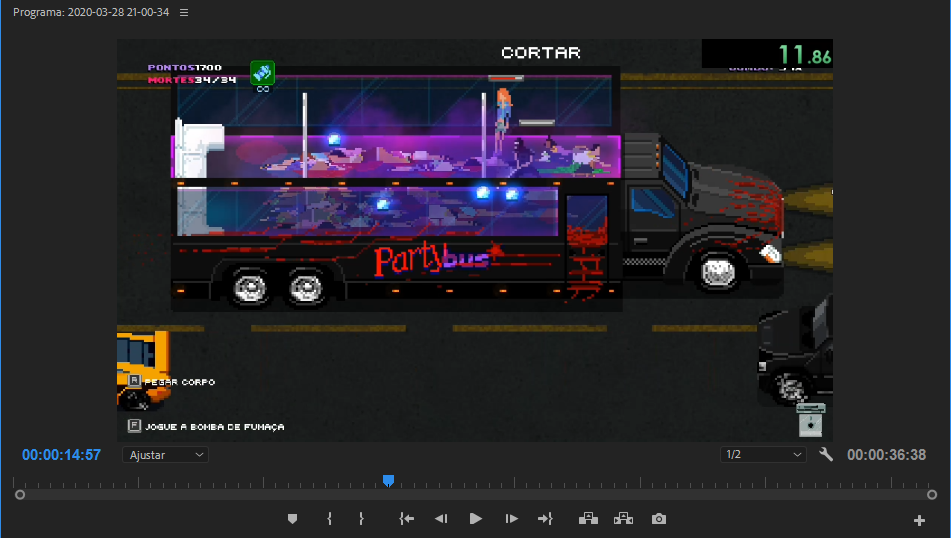The height and width of the screenshot is (538, 951).
Task: Step forward one frame
Action: coord(511,519)
